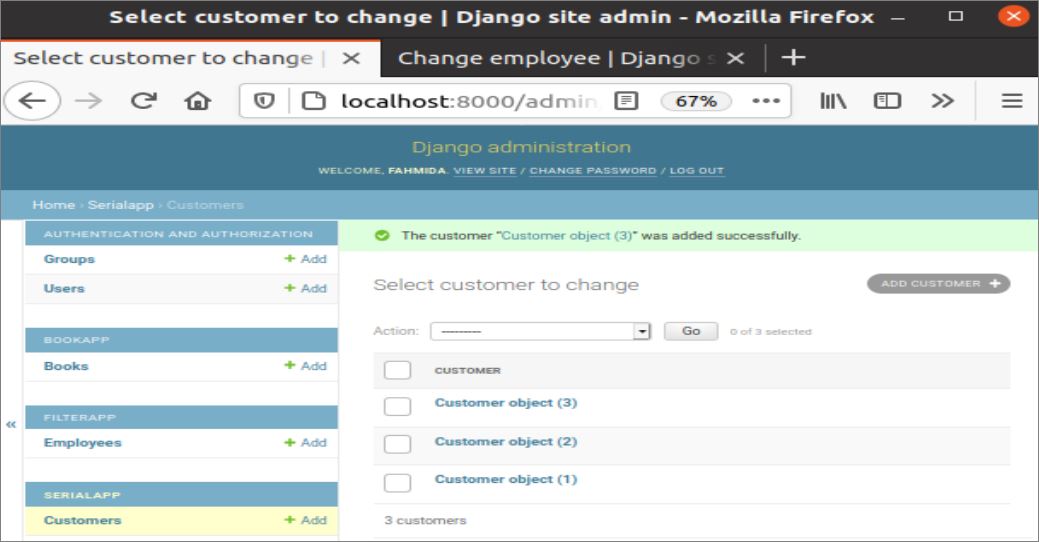Image resolution: width=1039 pixels, height=542 pixels.
Task: Open Employees in sidebar
Action: [x=82, y=443]
